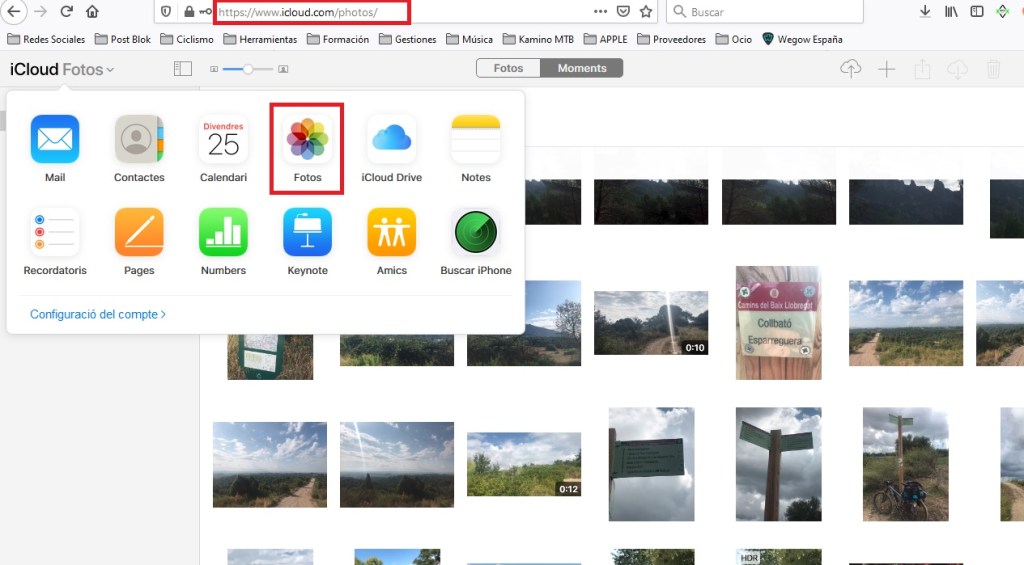Click the upload to iCloud icon

click(850, 69)
